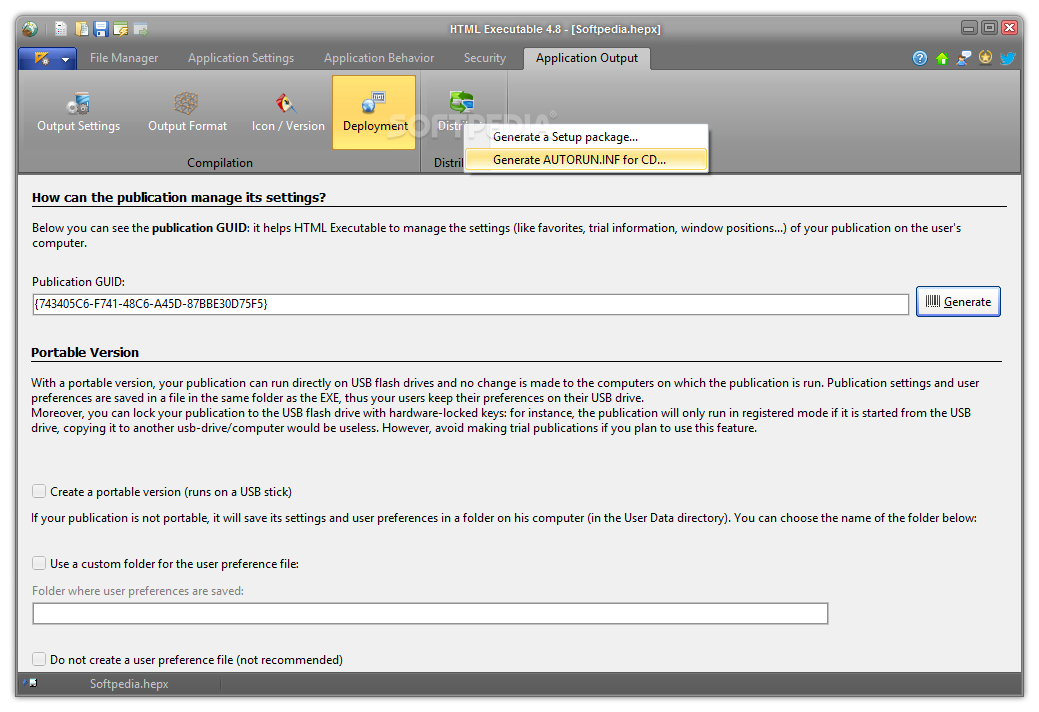Go to the home page via the green house icon
Viewport: 1039px width, 712px height.
[942, 58]
